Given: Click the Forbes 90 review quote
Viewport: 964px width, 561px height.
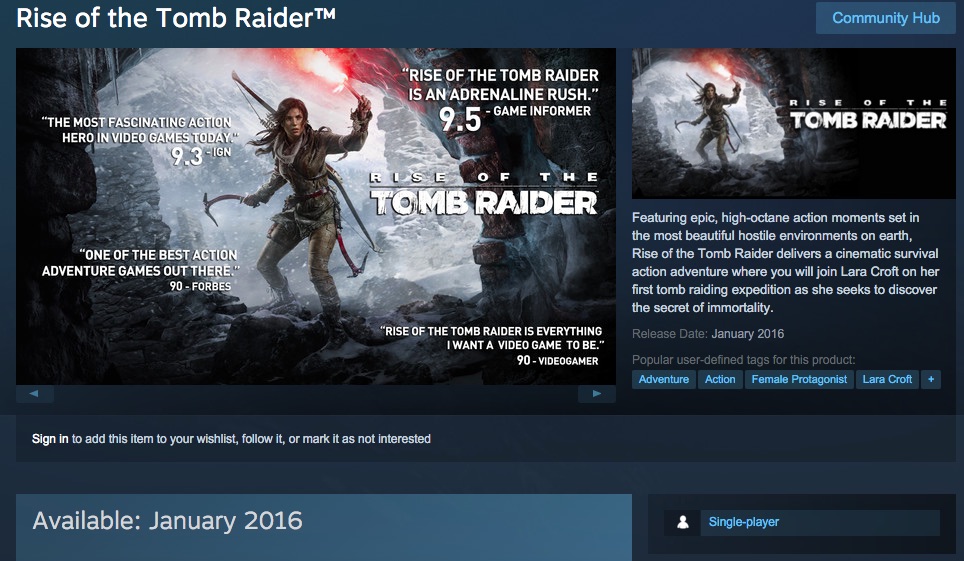Looking at the screenshot, I should tap(138, 270).
